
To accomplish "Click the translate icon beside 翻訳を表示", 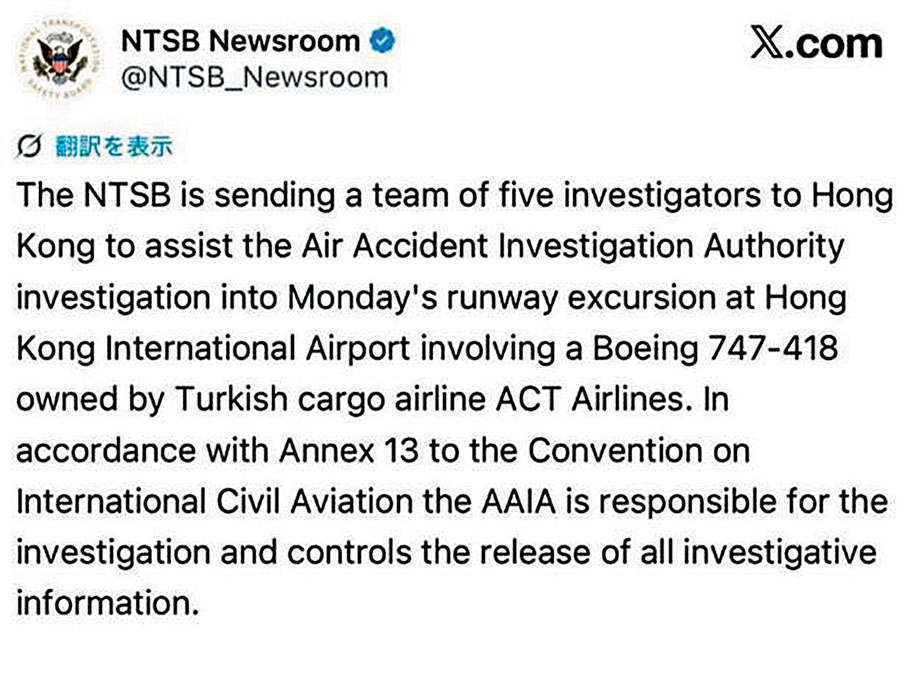I will 29,147.
